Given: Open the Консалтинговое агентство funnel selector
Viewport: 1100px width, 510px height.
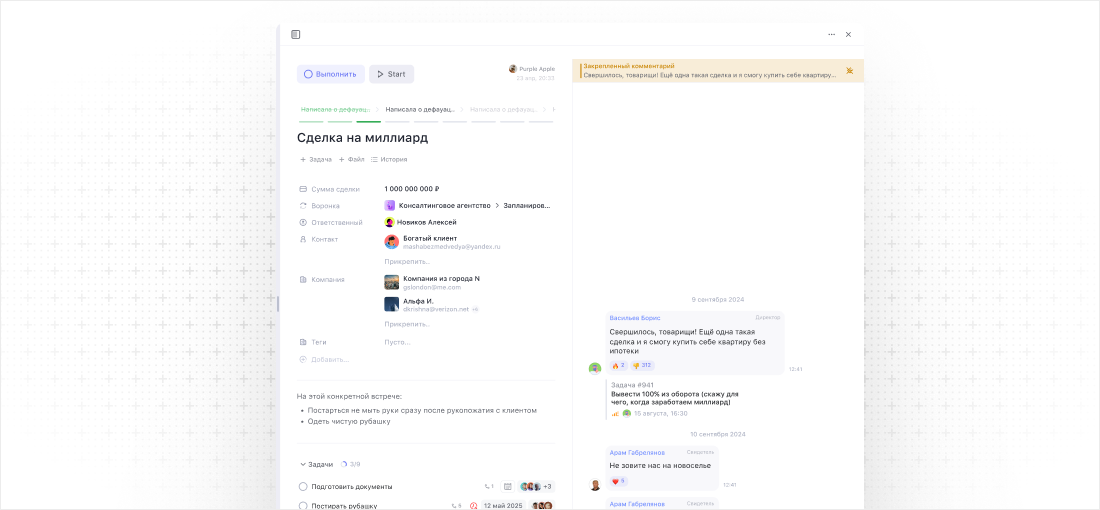Looking at the screenshot, I should tap(444, 206).
